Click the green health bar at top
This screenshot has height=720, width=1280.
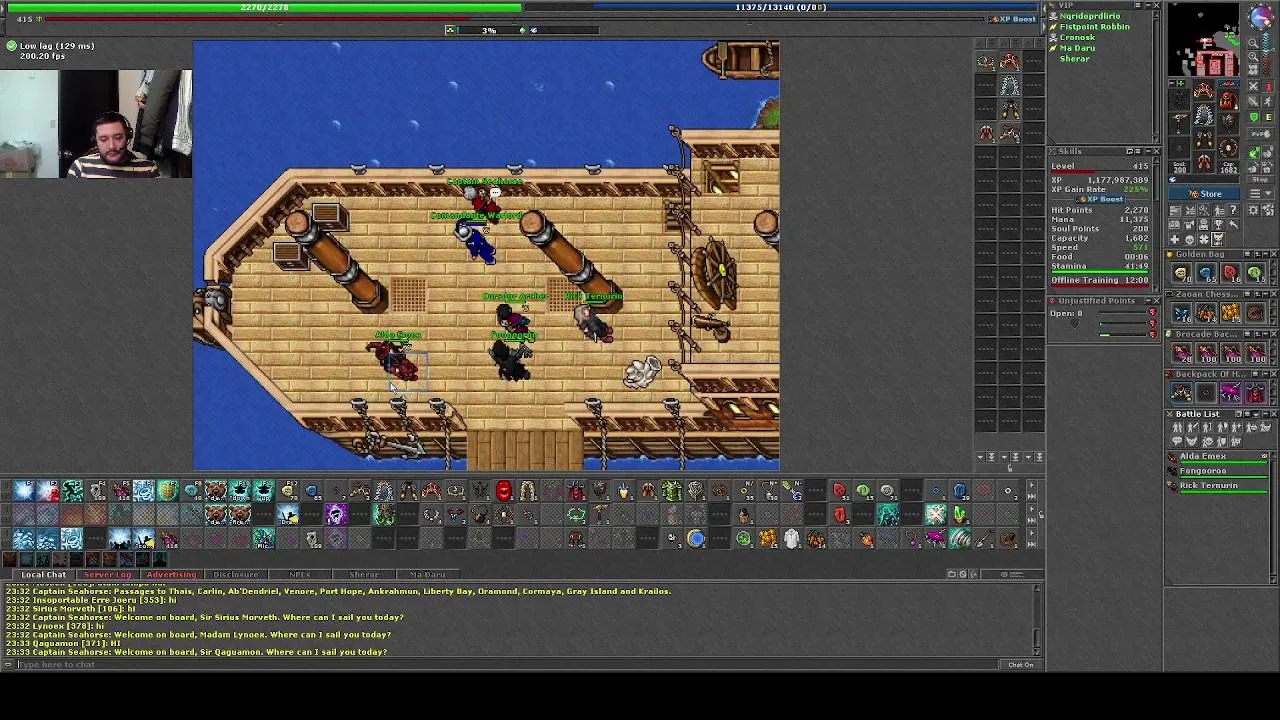pos(264,7)
